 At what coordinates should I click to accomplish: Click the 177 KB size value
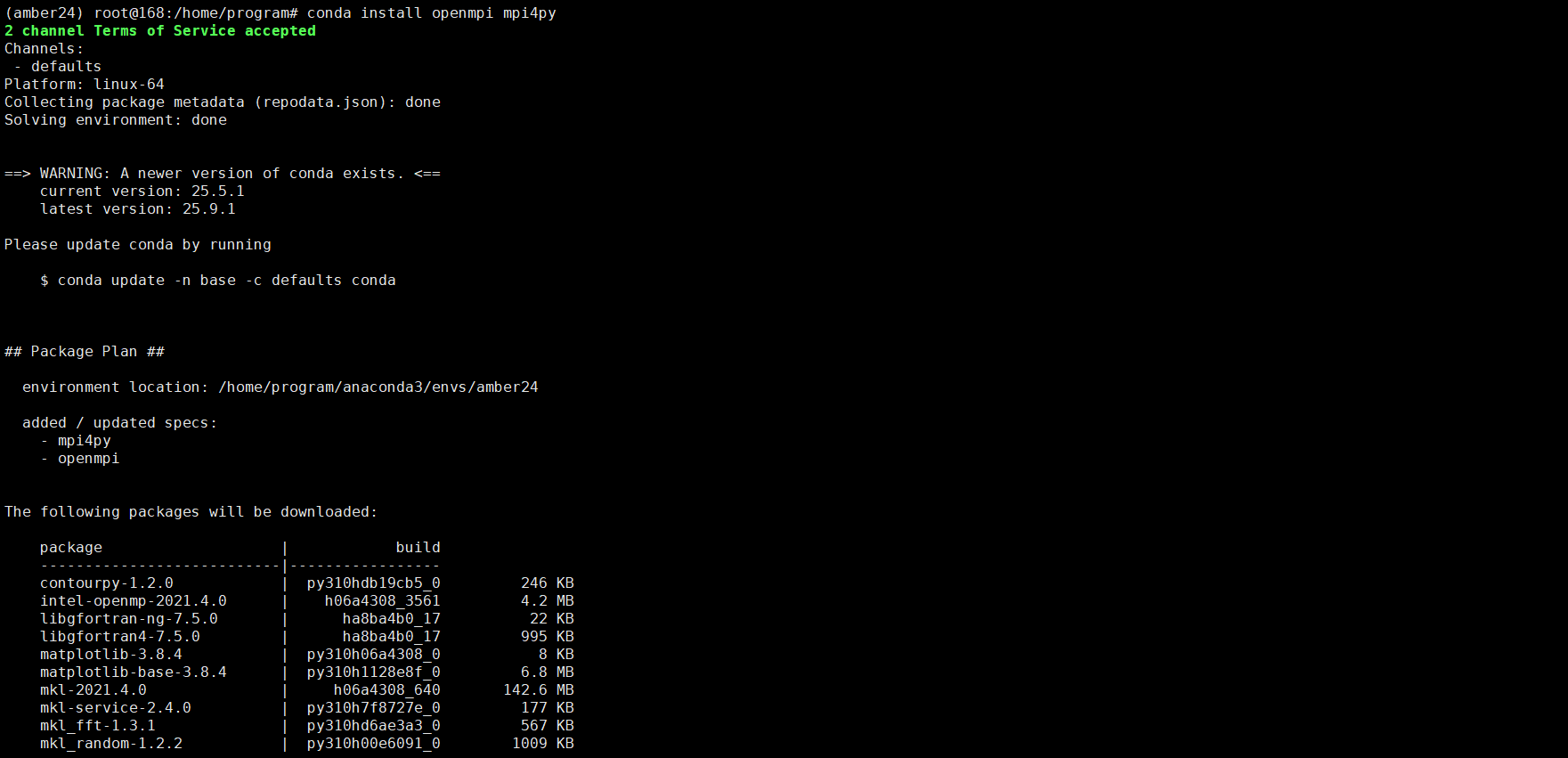tap(548, 708)
